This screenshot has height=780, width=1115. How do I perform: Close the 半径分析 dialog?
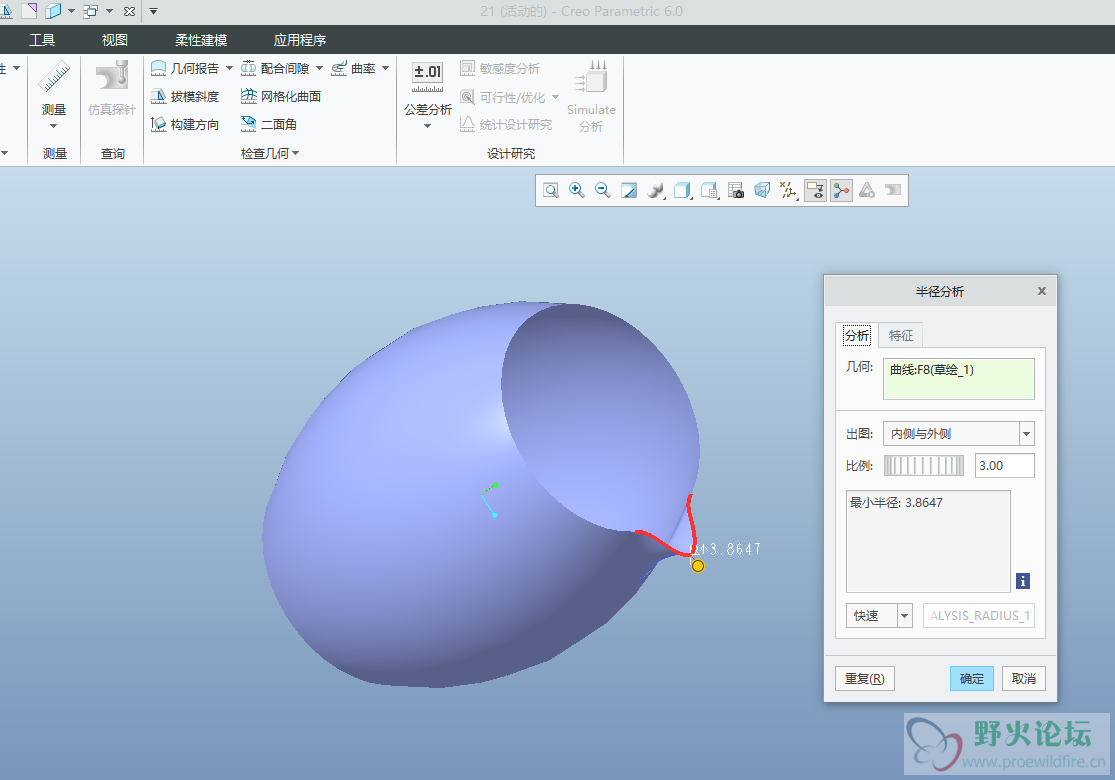(1042, 291)
